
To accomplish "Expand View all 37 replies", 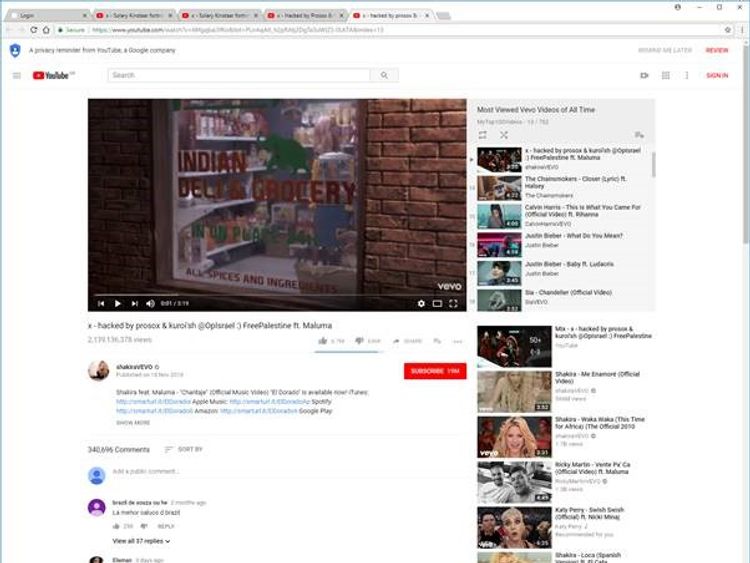I will tap(141, 541).
